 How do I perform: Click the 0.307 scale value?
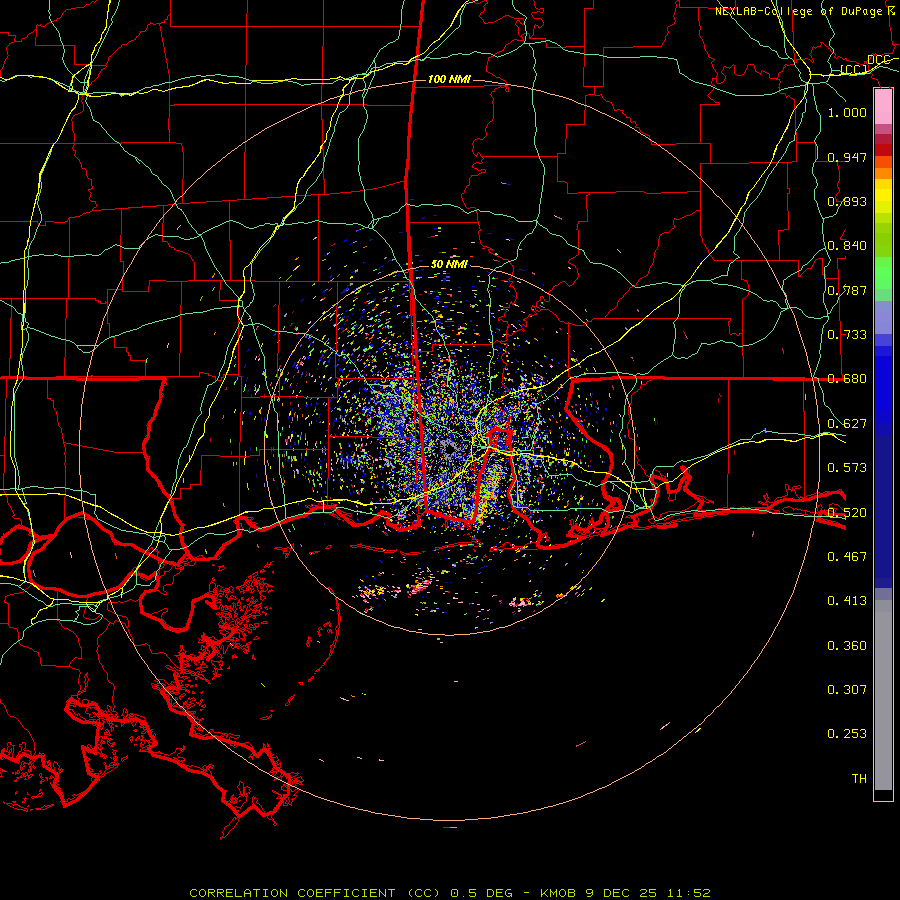click(847, 690)
